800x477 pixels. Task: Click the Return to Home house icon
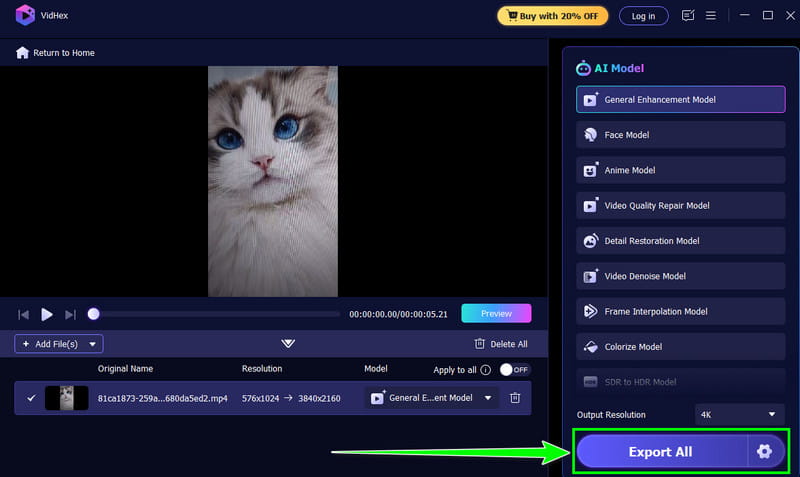(x=22, y=53)
